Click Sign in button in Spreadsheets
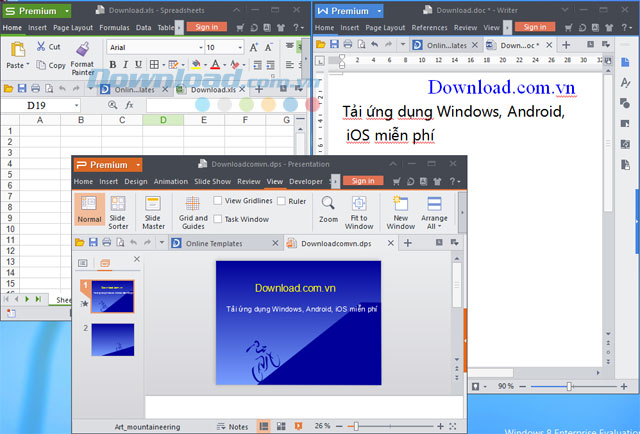 [x=207, y=27]
